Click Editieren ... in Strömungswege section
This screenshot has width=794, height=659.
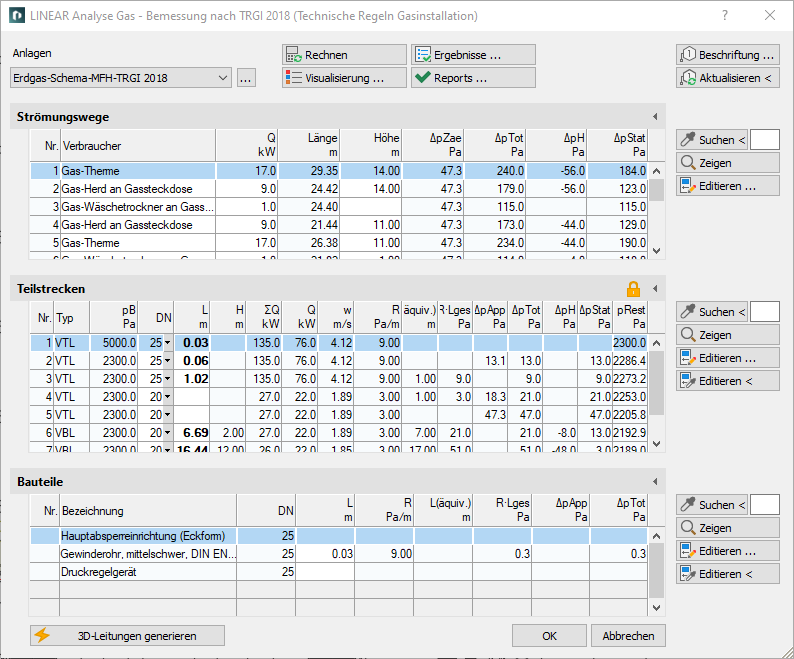[728, 186]
